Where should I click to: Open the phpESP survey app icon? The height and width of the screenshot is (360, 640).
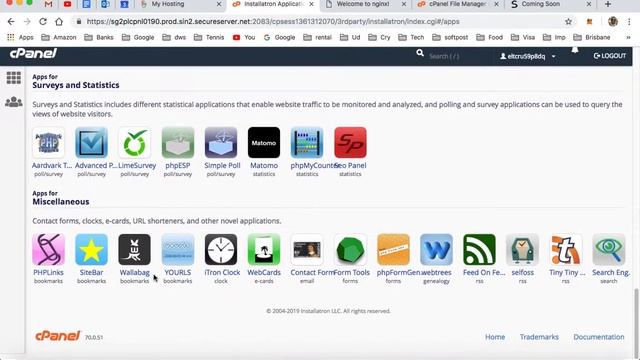pos(178,142)
